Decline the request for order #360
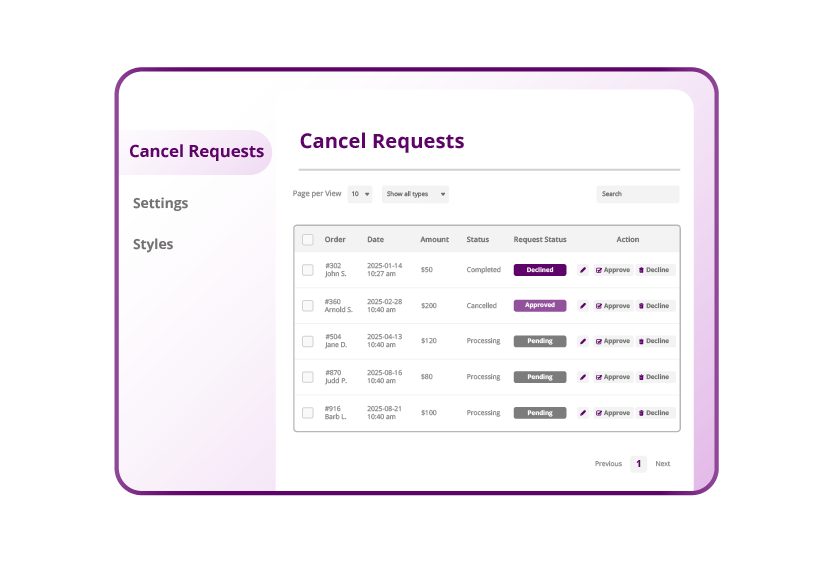834x563 pixels. [x=655, y=306]
